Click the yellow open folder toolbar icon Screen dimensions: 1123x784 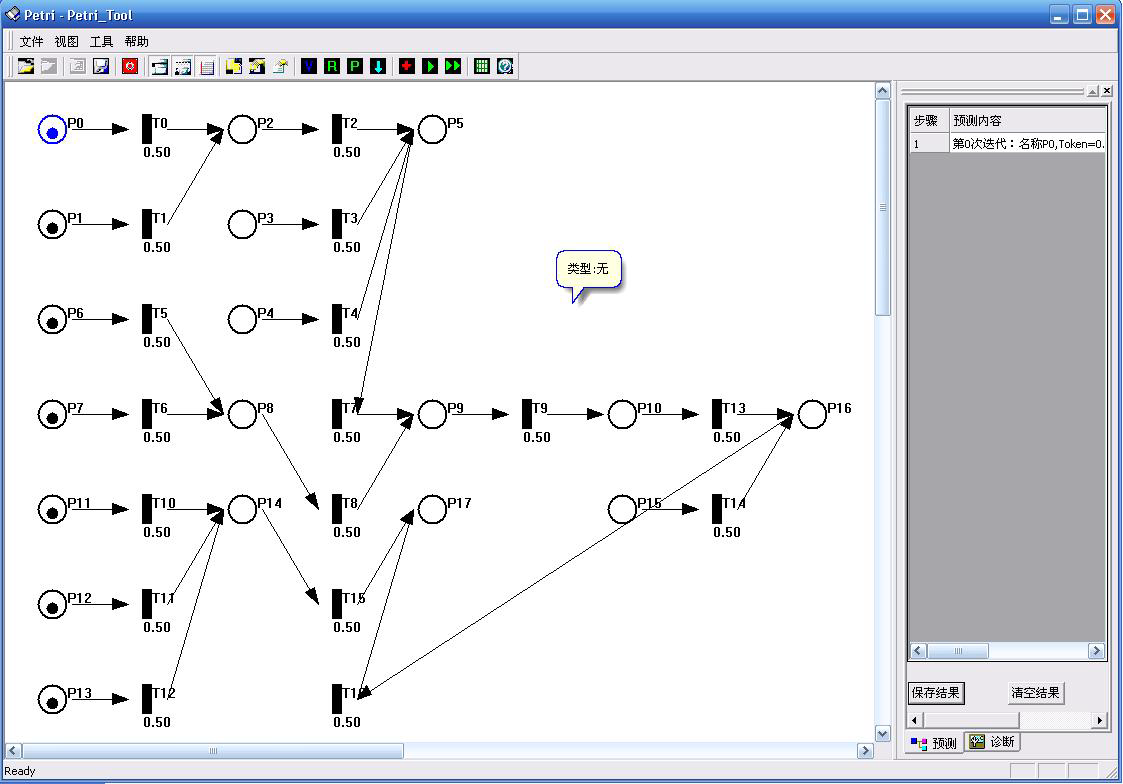26,66
